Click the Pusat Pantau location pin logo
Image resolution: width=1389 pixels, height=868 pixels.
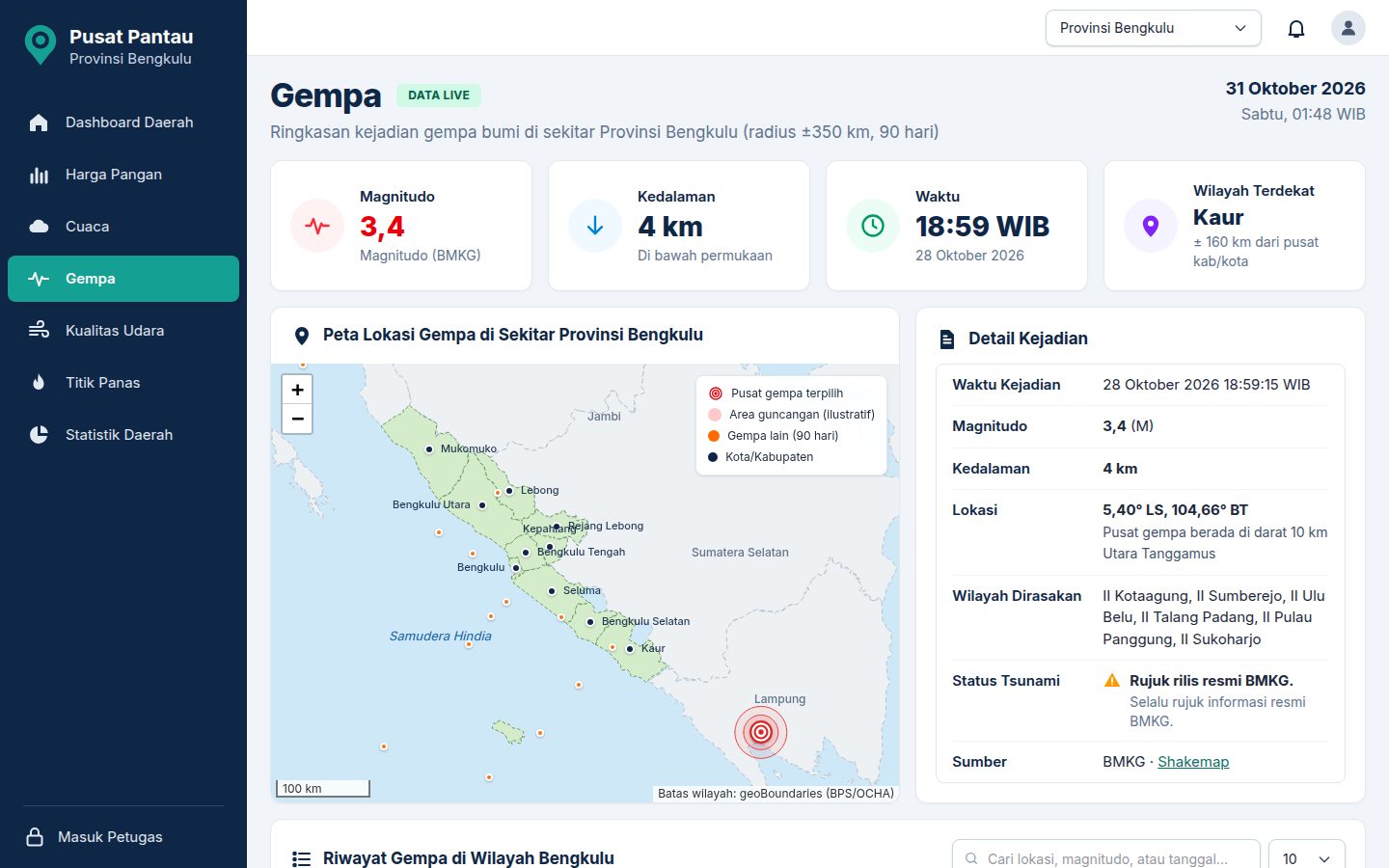[x=40, y=45]
